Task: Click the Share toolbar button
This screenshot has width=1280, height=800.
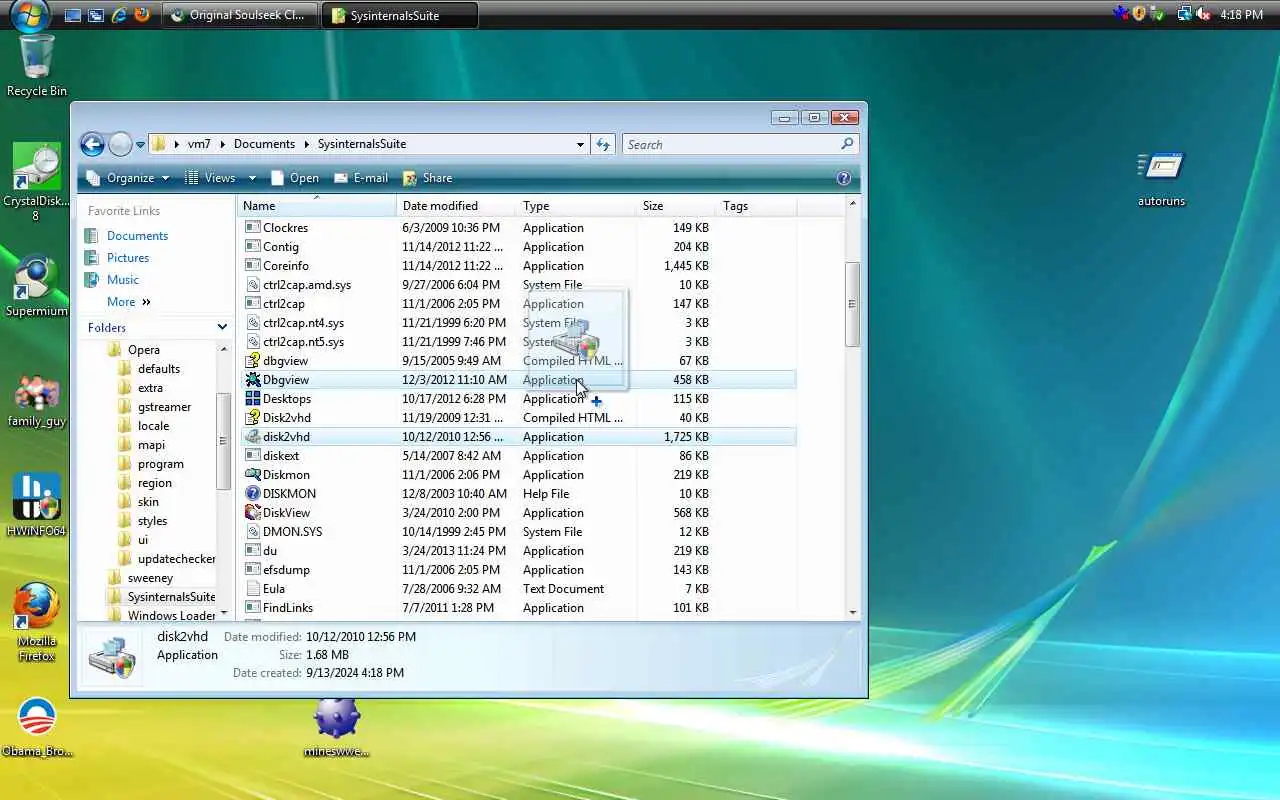Action: pyautogui.click(x=427, y=178)
